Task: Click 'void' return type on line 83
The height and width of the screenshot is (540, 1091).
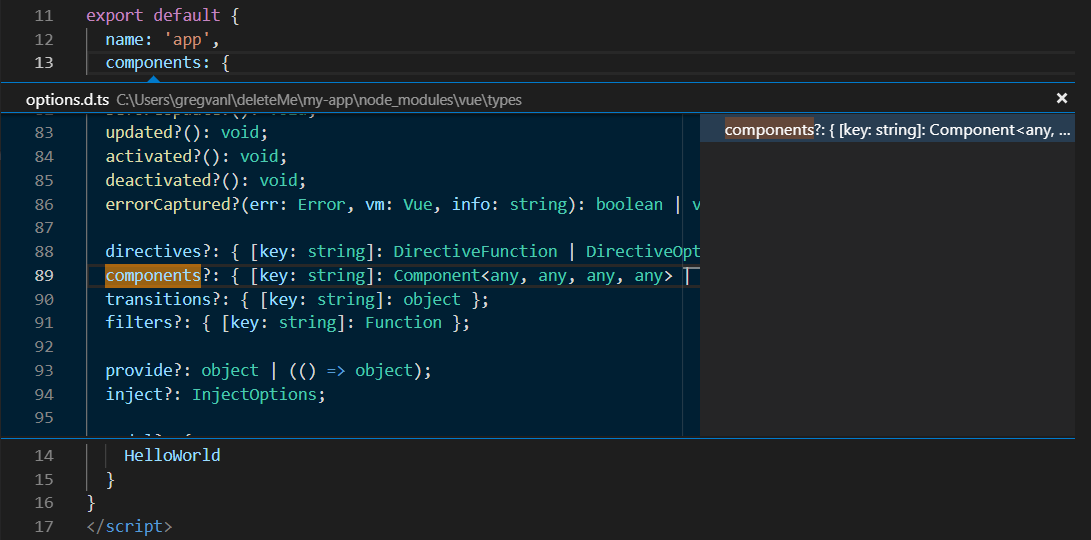Action: [240, 133]
